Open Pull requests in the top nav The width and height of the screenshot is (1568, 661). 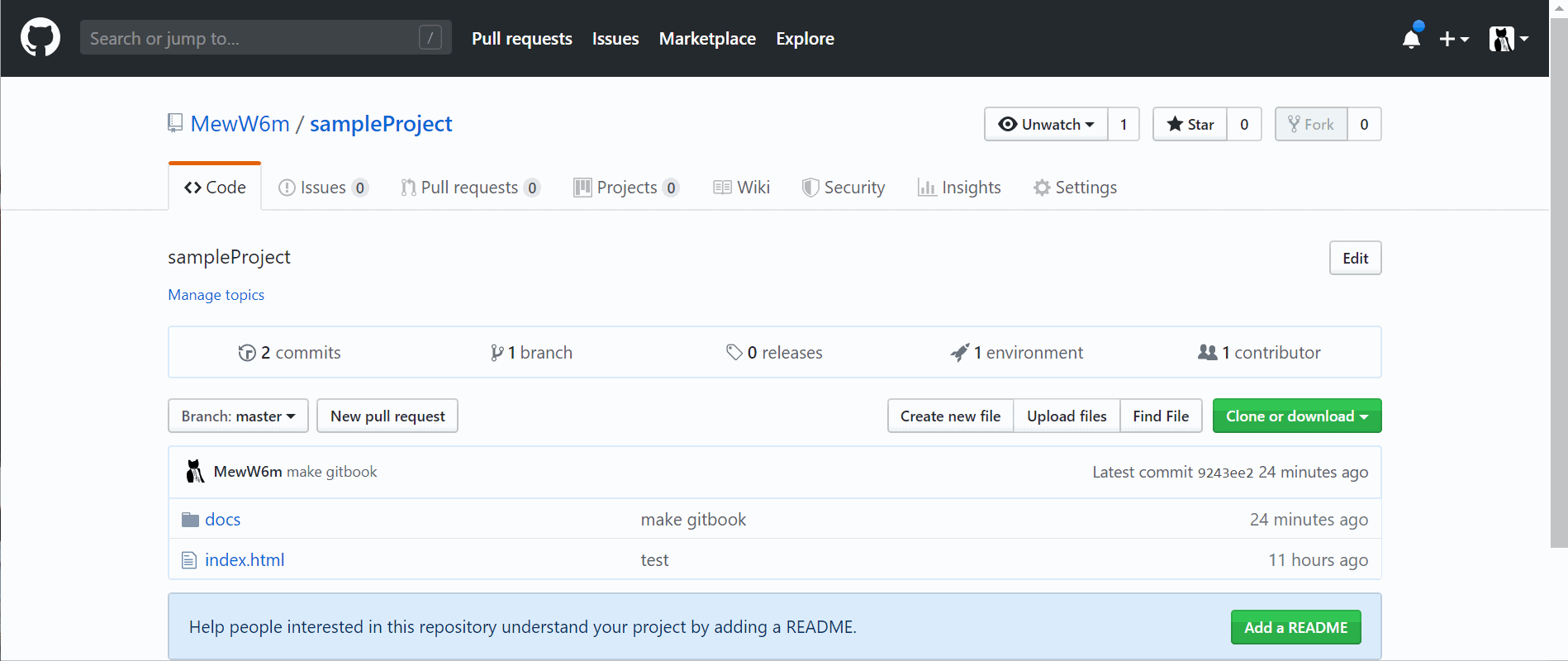click(x=522, y=39)
